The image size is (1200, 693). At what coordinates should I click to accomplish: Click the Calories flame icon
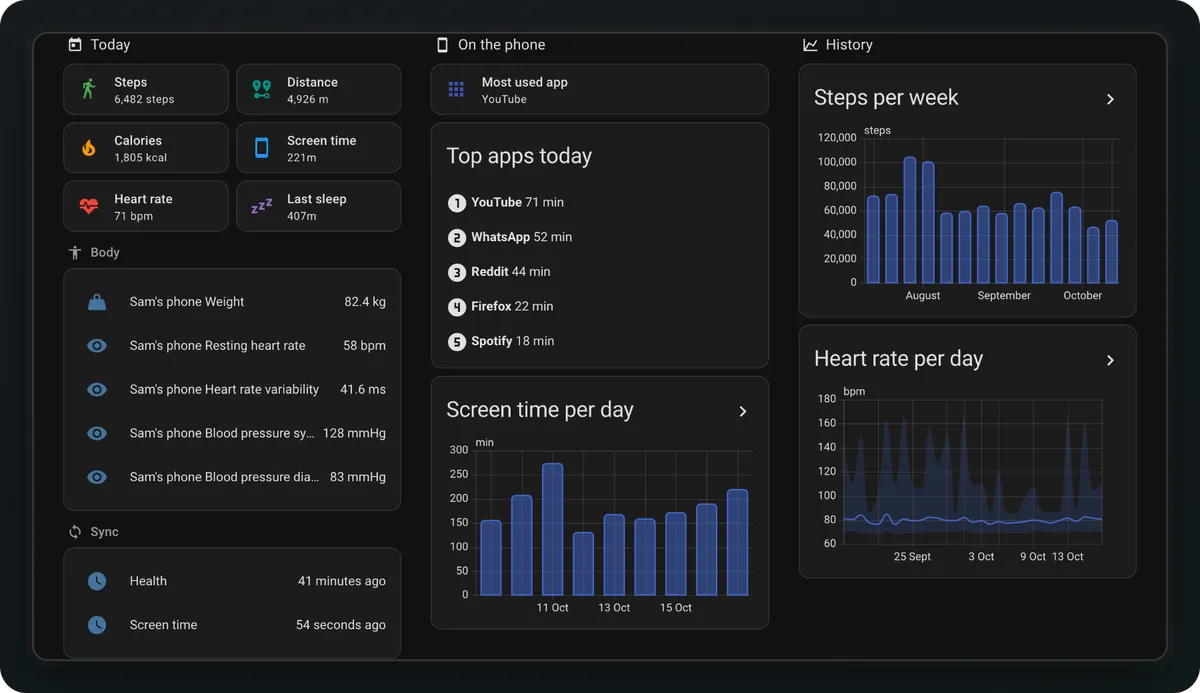tap(89, 148)
